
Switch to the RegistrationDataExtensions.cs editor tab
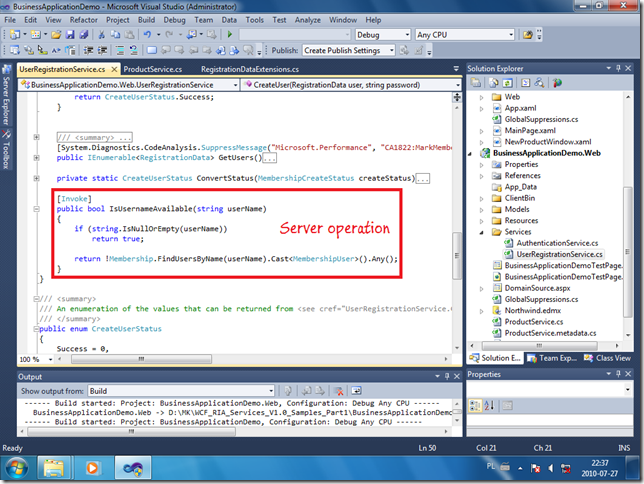coord(250,69)
